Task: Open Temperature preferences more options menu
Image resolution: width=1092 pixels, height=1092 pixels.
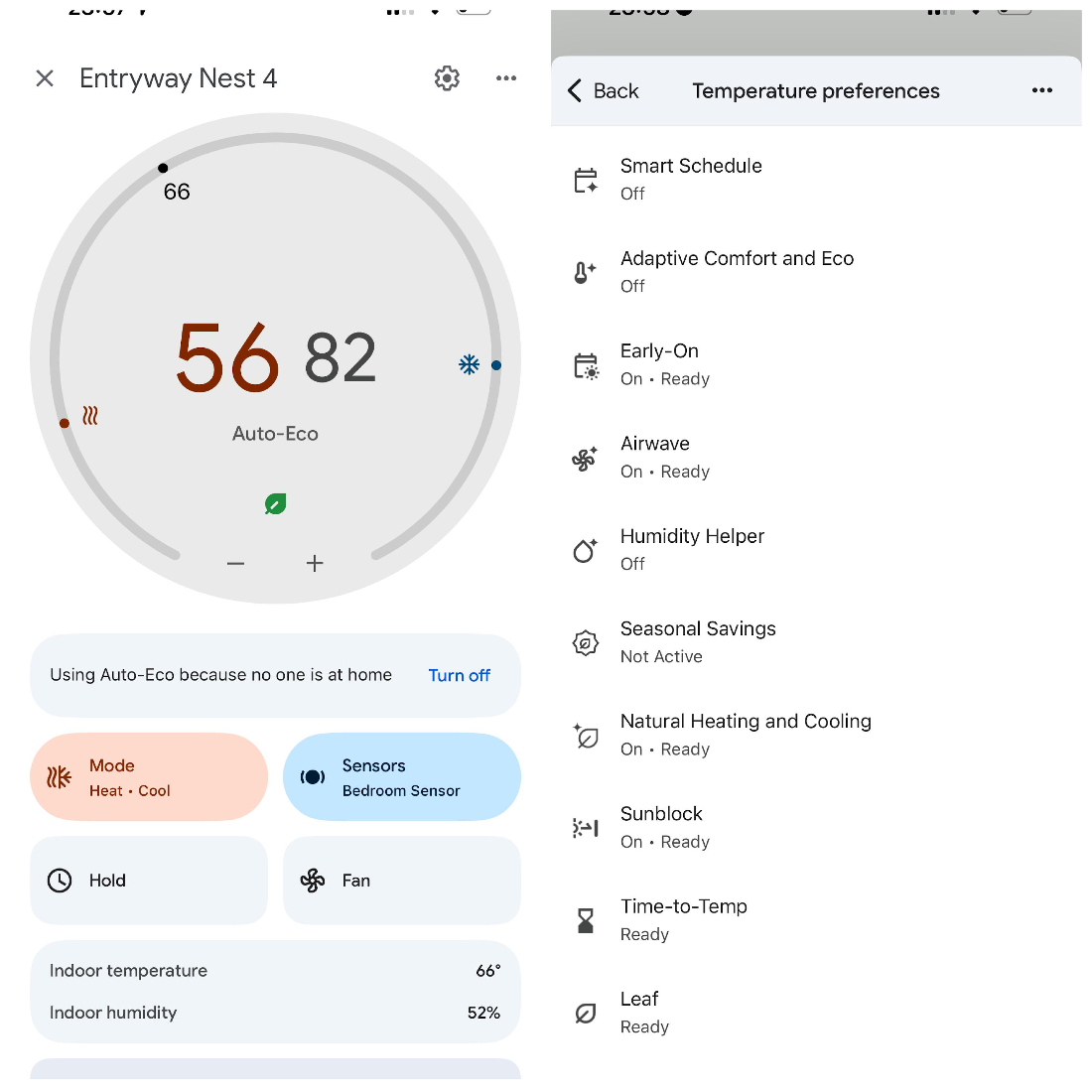Action: point(1041,91)
